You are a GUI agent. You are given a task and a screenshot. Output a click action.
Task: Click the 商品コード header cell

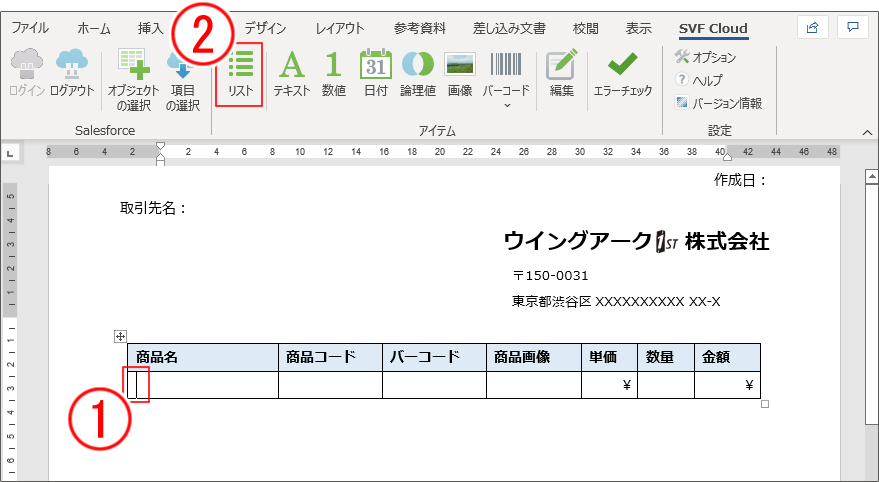click(331, 357)
